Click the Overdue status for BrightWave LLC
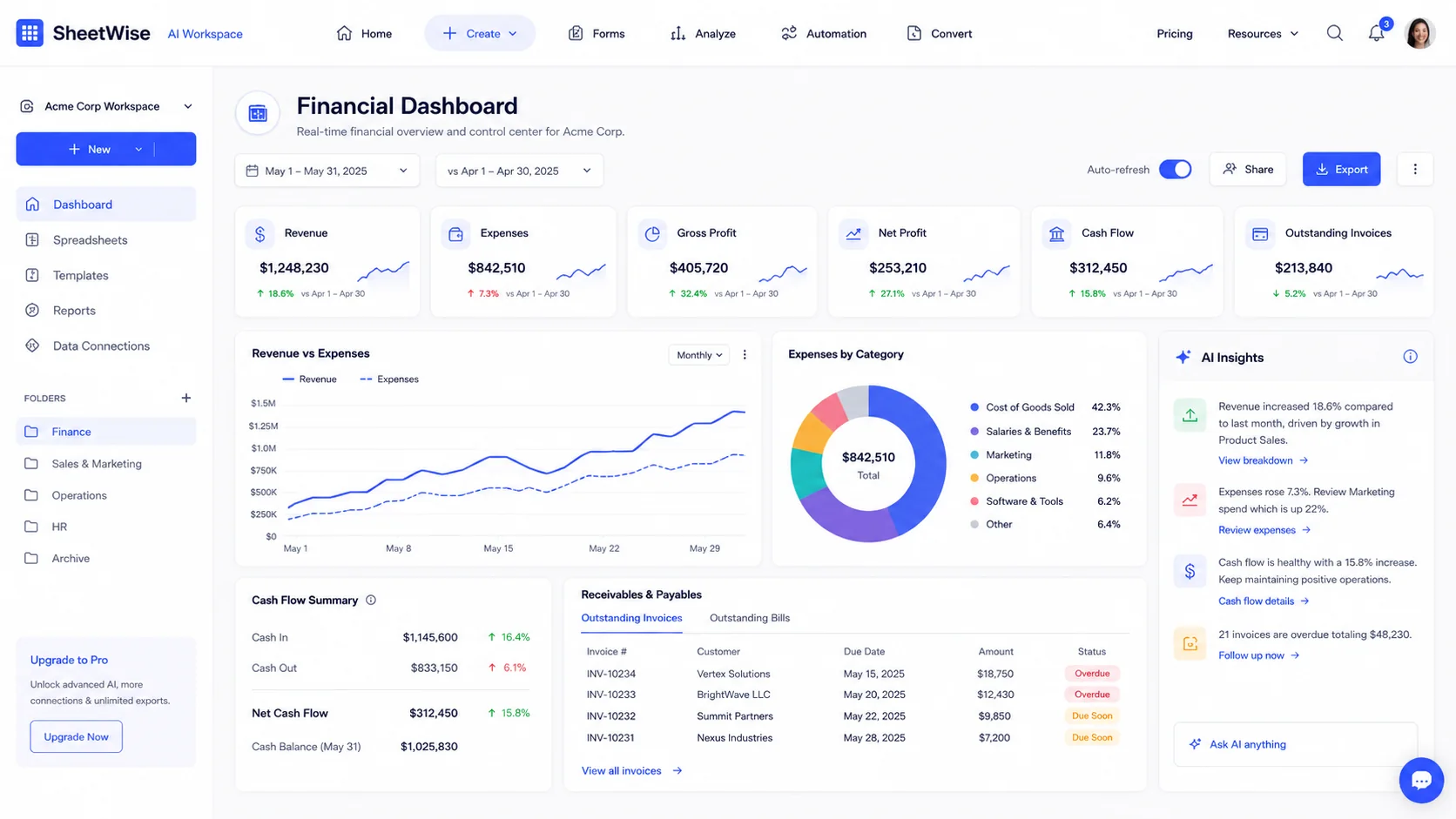1456x819 pixels. [x=1092, y=695]
